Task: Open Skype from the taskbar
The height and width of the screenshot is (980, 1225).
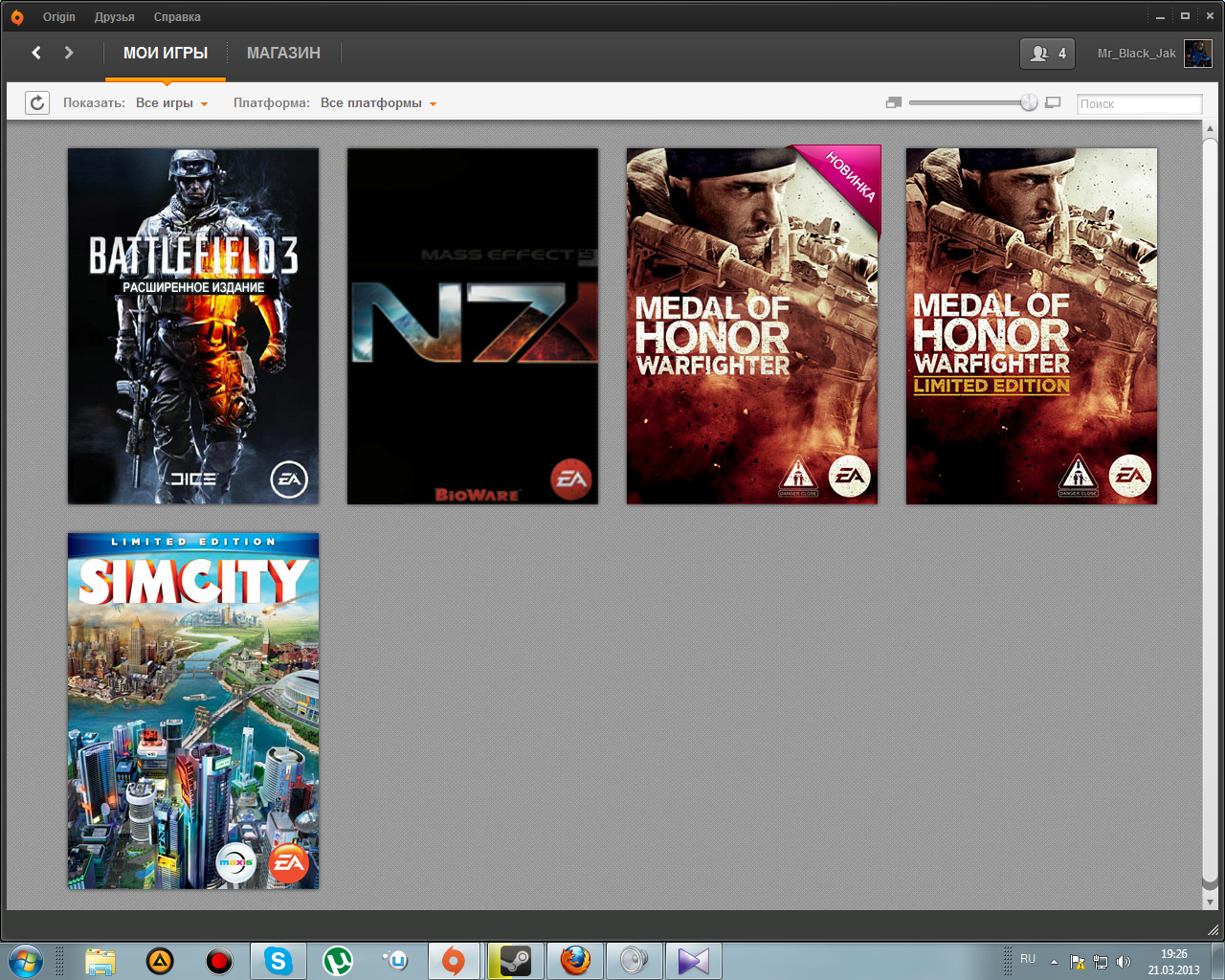Action: (x=278, y=961)
